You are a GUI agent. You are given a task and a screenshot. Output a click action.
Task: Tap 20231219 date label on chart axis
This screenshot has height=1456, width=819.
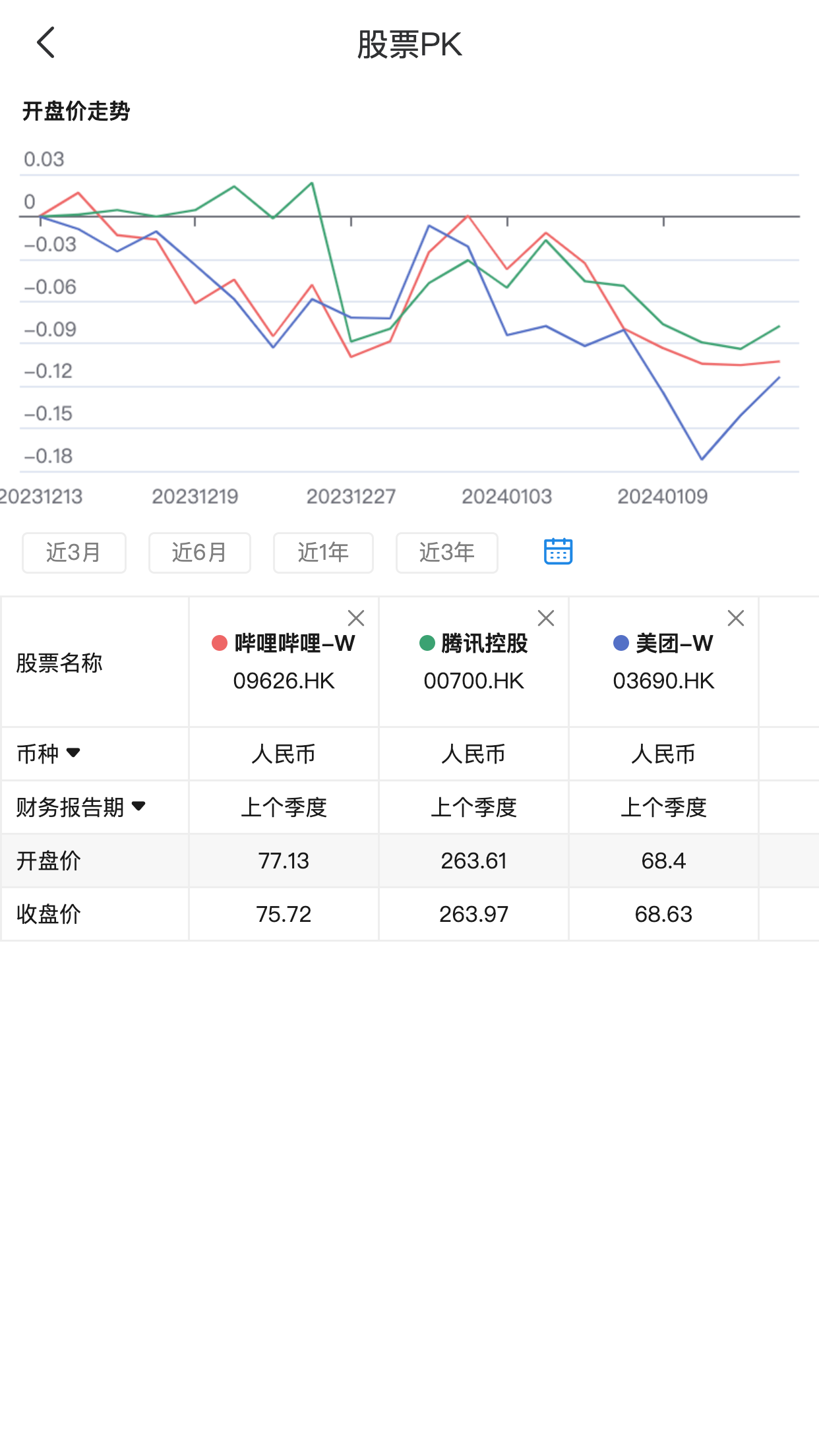195,497
